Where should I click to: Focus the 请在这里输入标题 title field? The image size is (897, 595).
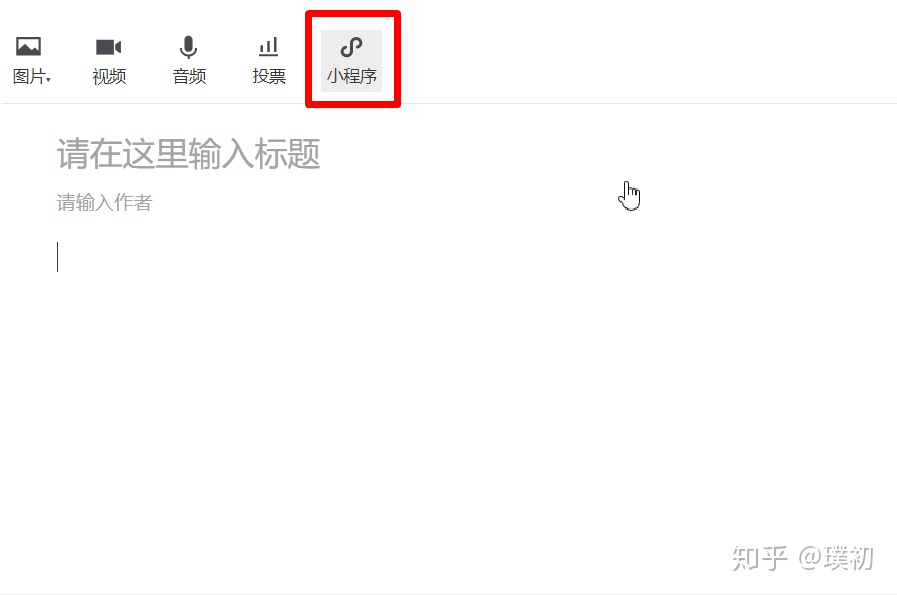(x=188, y=153)
